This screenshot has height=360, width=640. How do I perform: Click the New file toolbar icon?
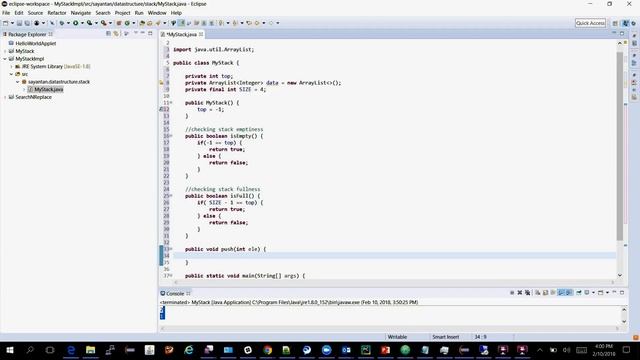(x=6, y=23)
